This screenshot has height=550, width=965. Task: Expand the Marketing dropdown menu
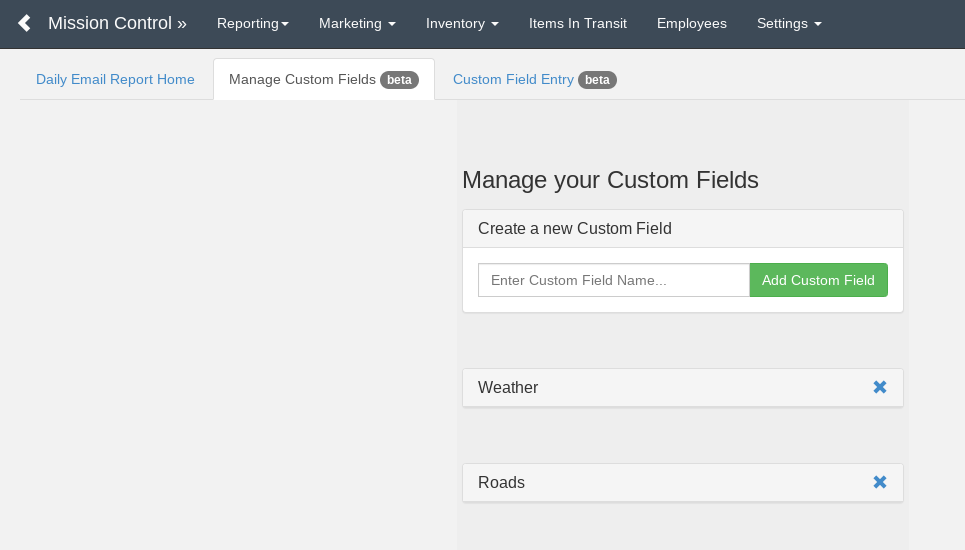point(357,23)
